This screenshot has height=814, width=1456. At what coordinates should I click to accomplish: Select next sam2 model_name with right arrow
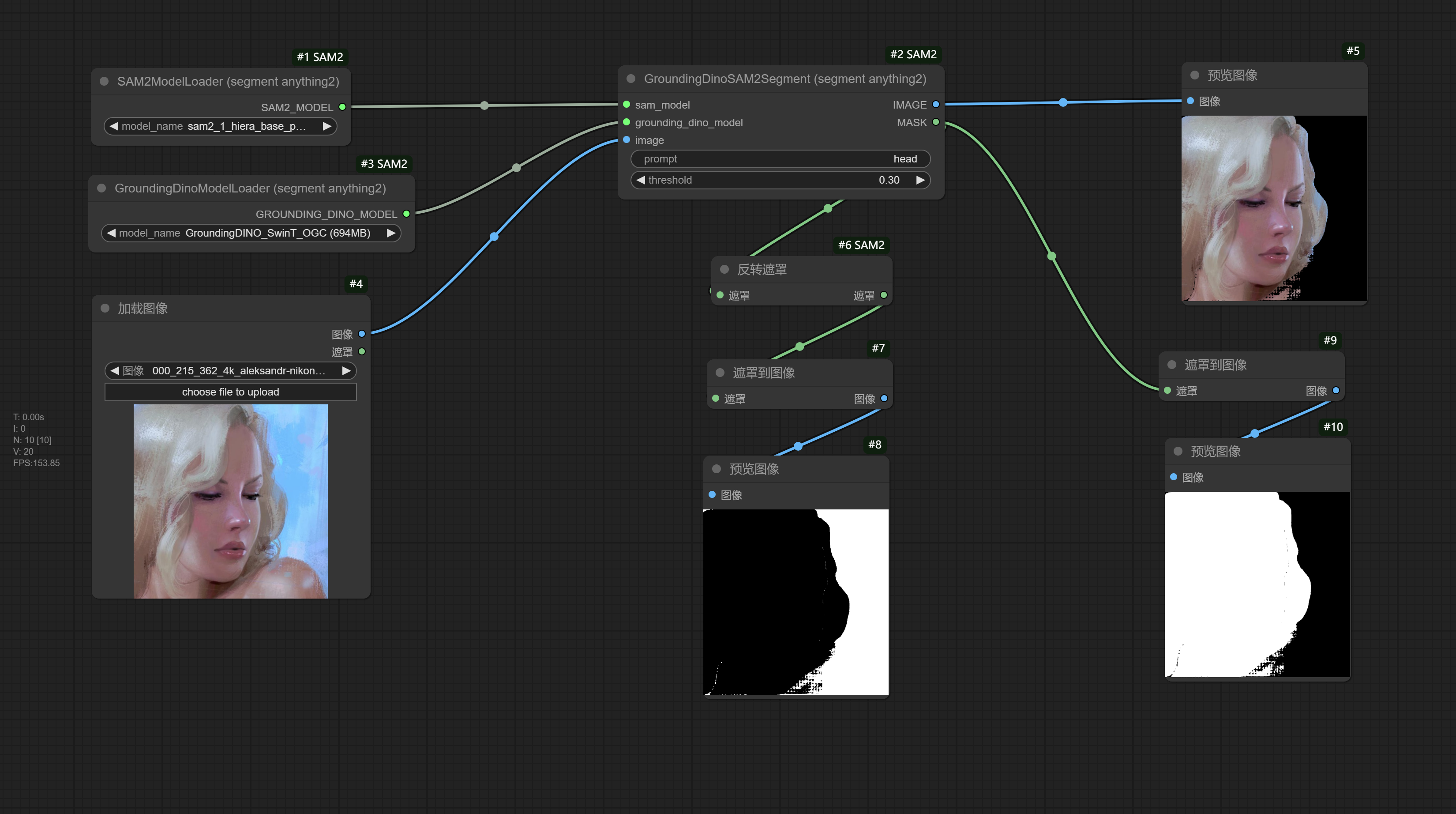click(326, 126)
